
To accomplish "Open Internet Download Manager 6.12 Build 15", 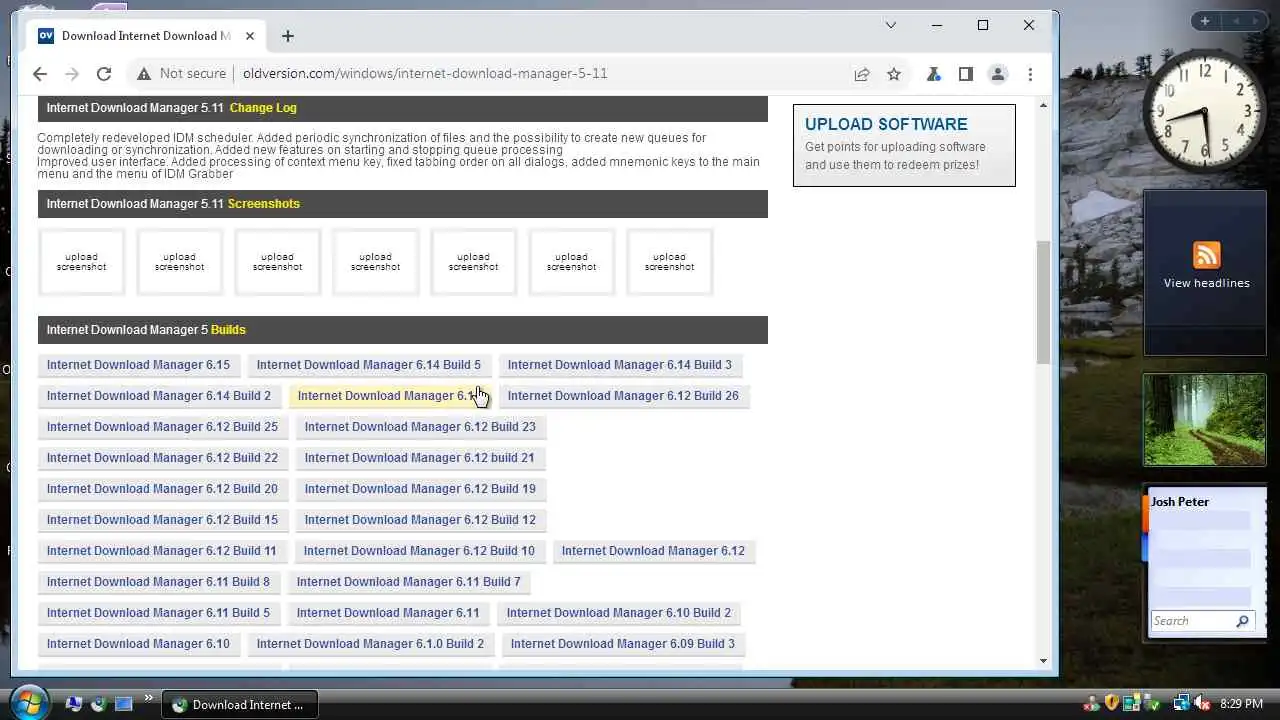I will pos(162,520).
